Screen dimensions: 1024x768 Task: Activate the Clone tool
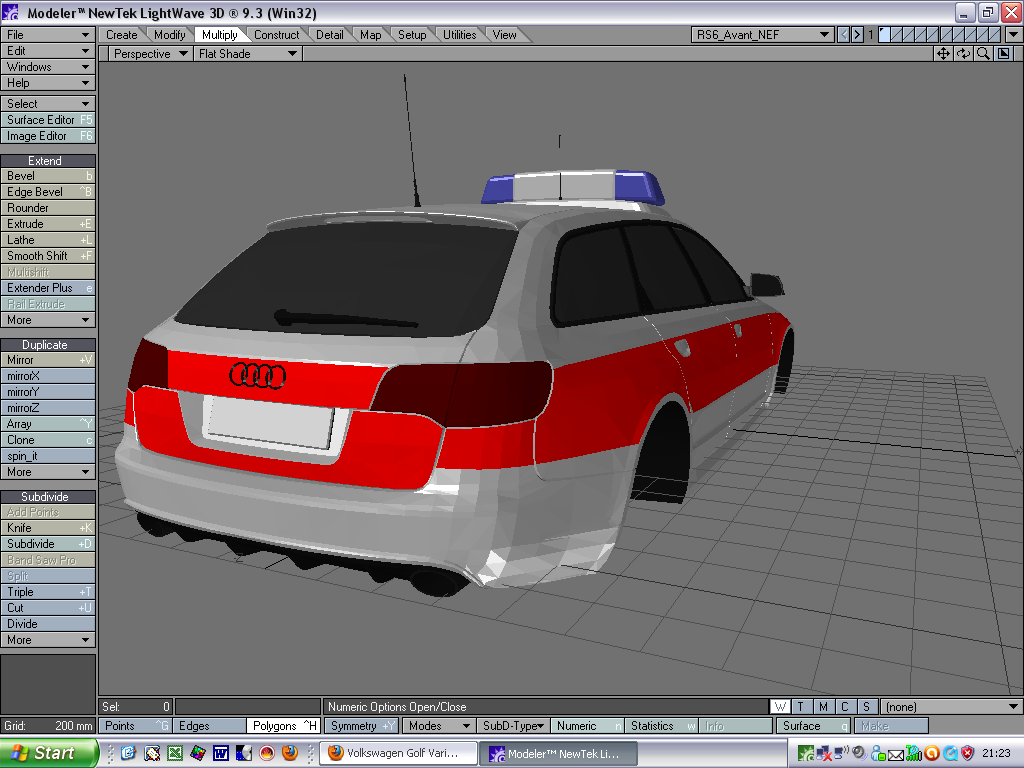click(48, 440)
